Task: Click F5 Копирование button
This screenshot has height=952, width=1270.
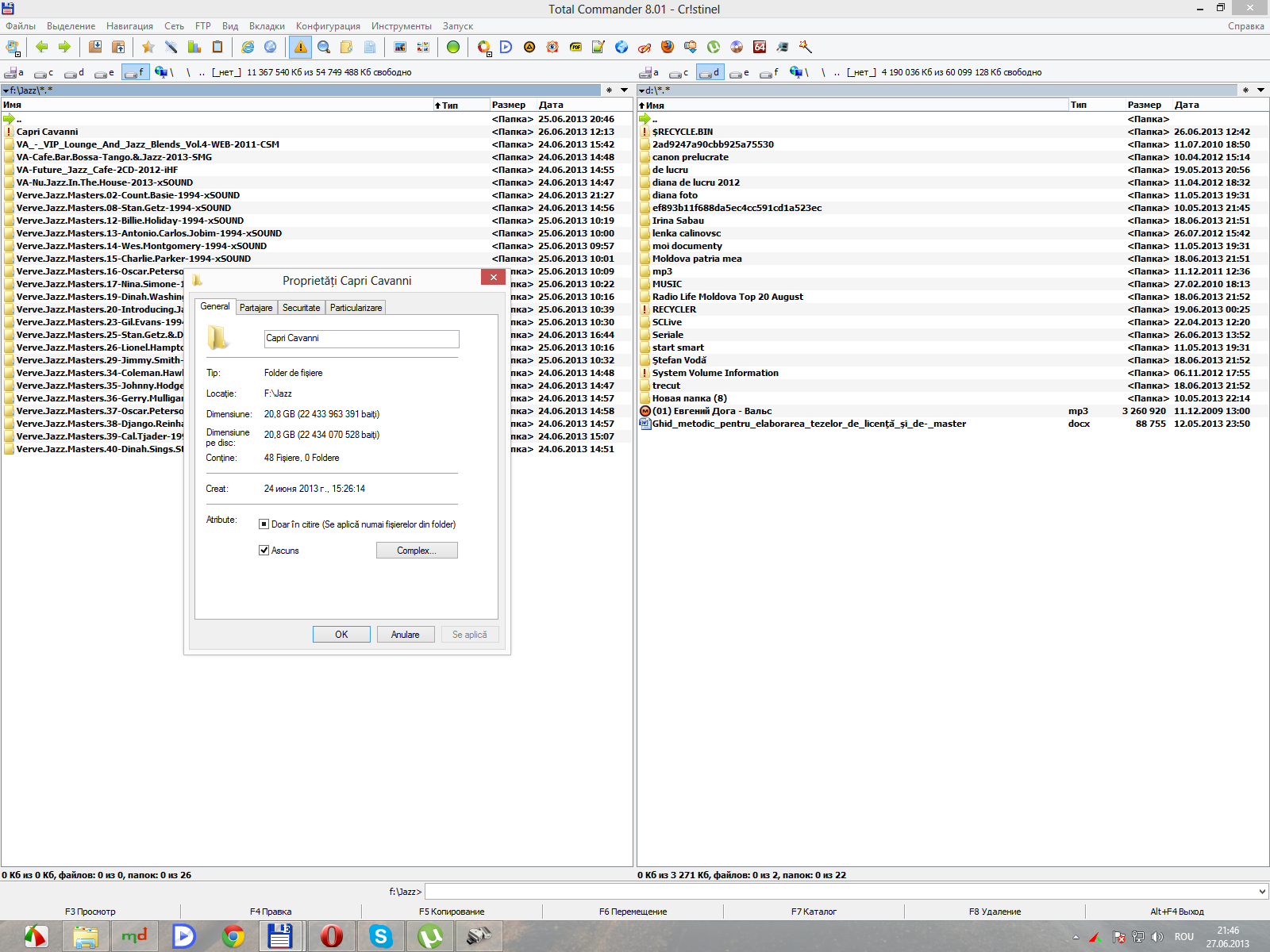Action: [x=452, y=912]
